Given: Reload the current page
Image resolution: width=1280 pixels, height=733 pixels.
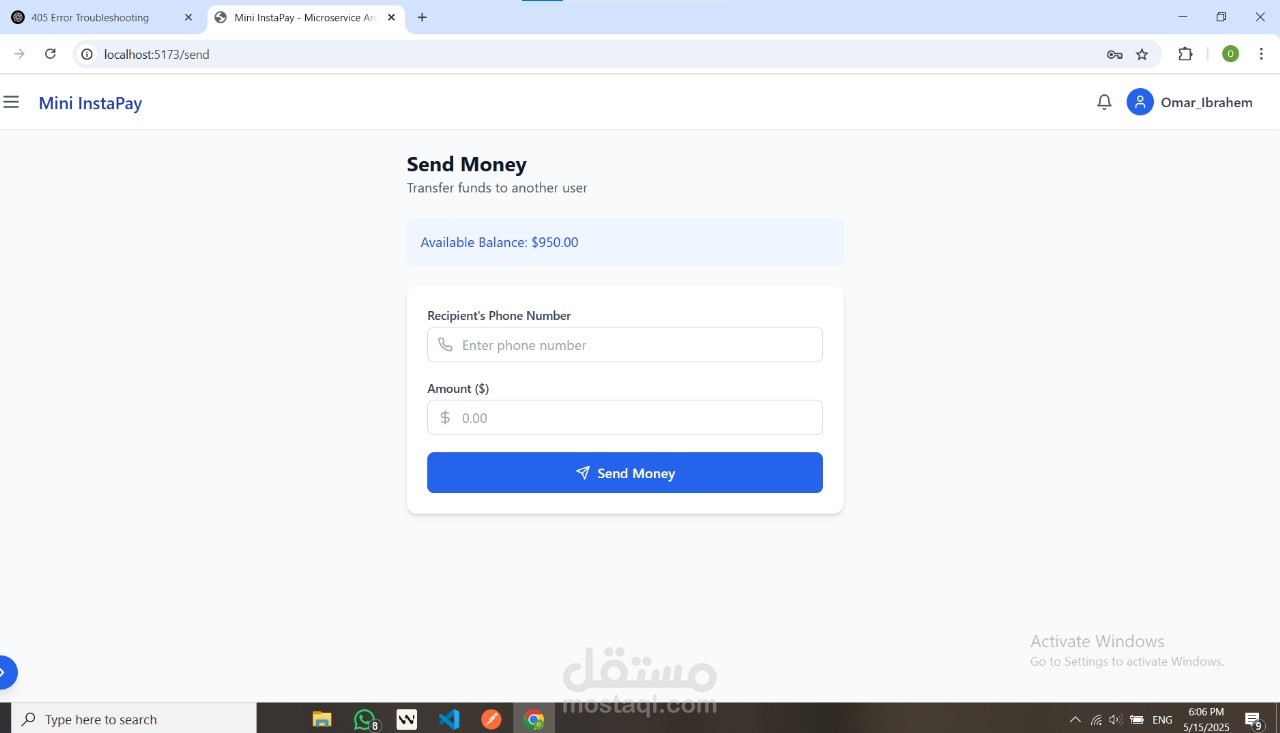Looking at the screenshot, I should pos(50,54).
